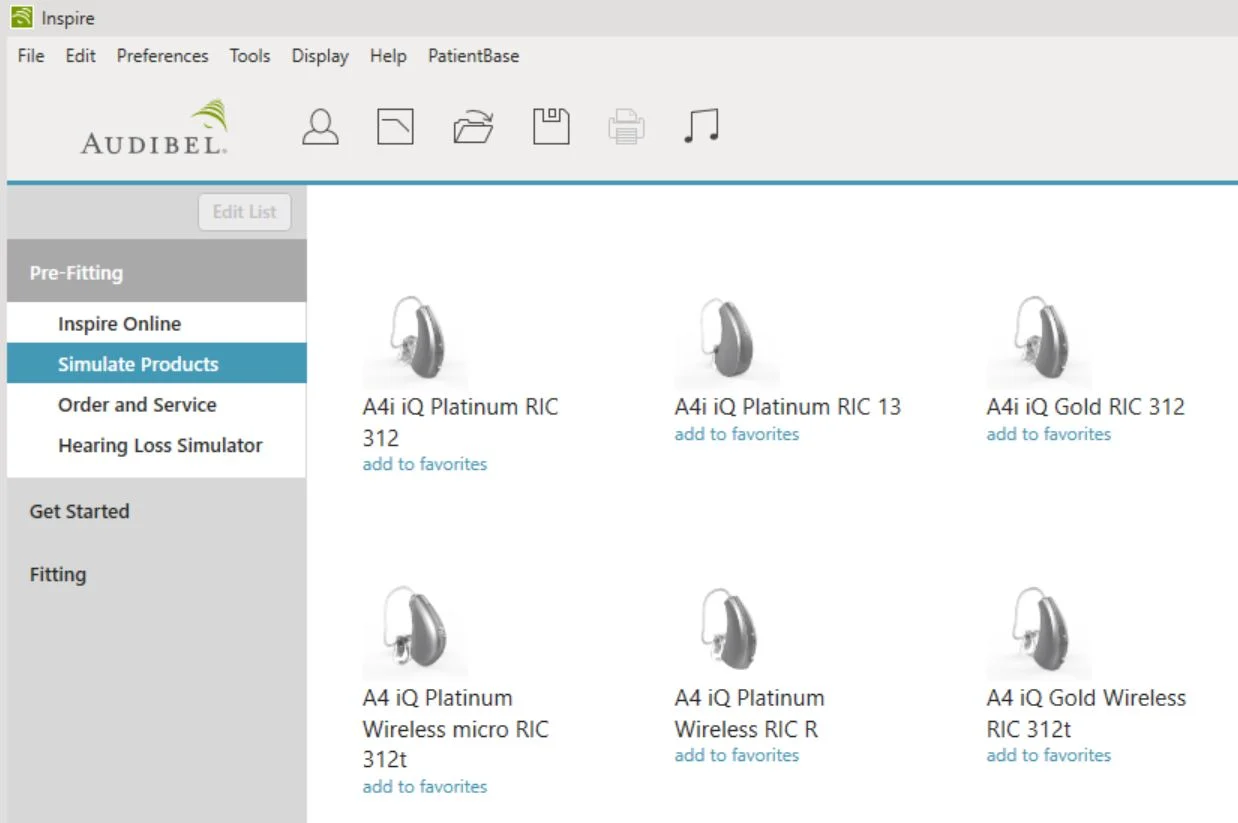The image size is (1238, 823).
Task: Open the patient profile icon
Action: [320, 127]
